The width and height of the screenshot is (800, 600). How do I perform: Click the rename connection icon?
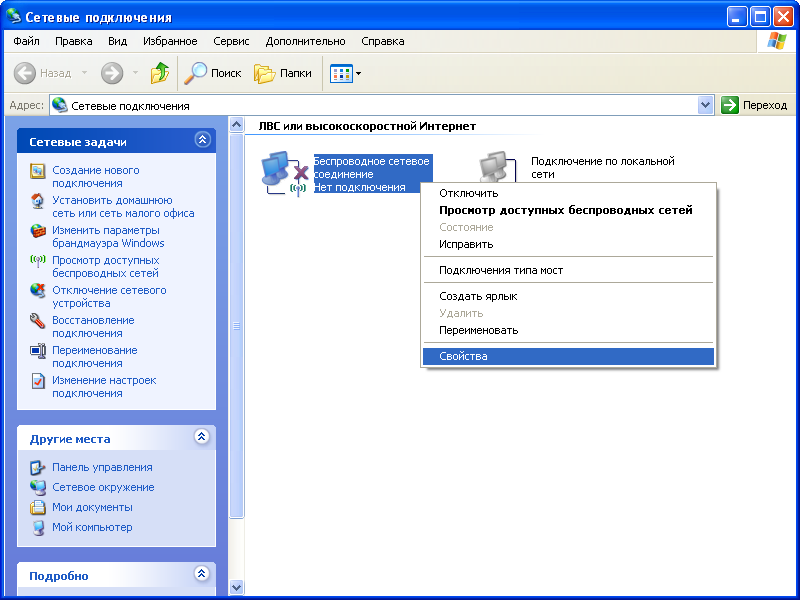(38, 351)
